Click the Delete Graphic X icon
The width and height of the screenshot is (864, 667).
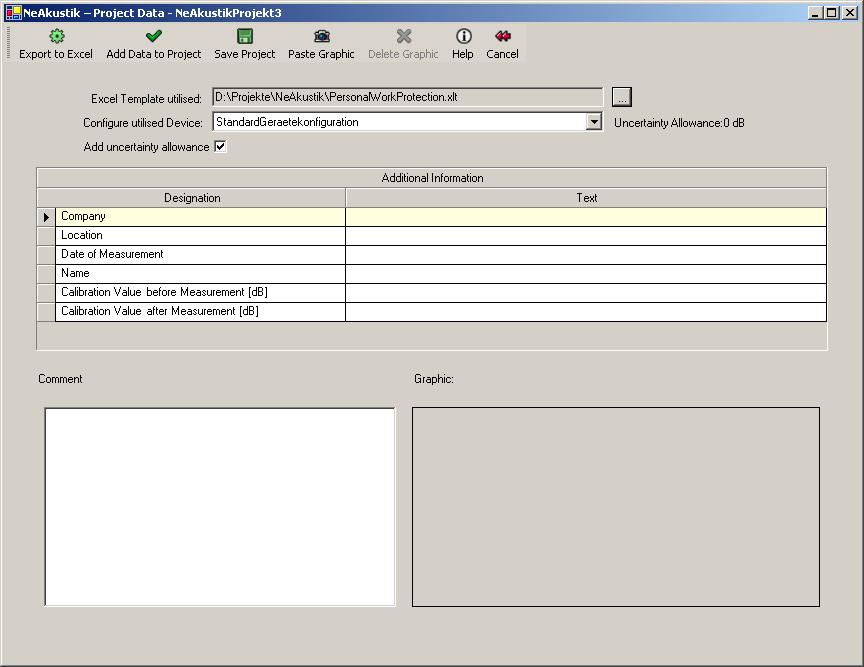click(x=403, y=37)
